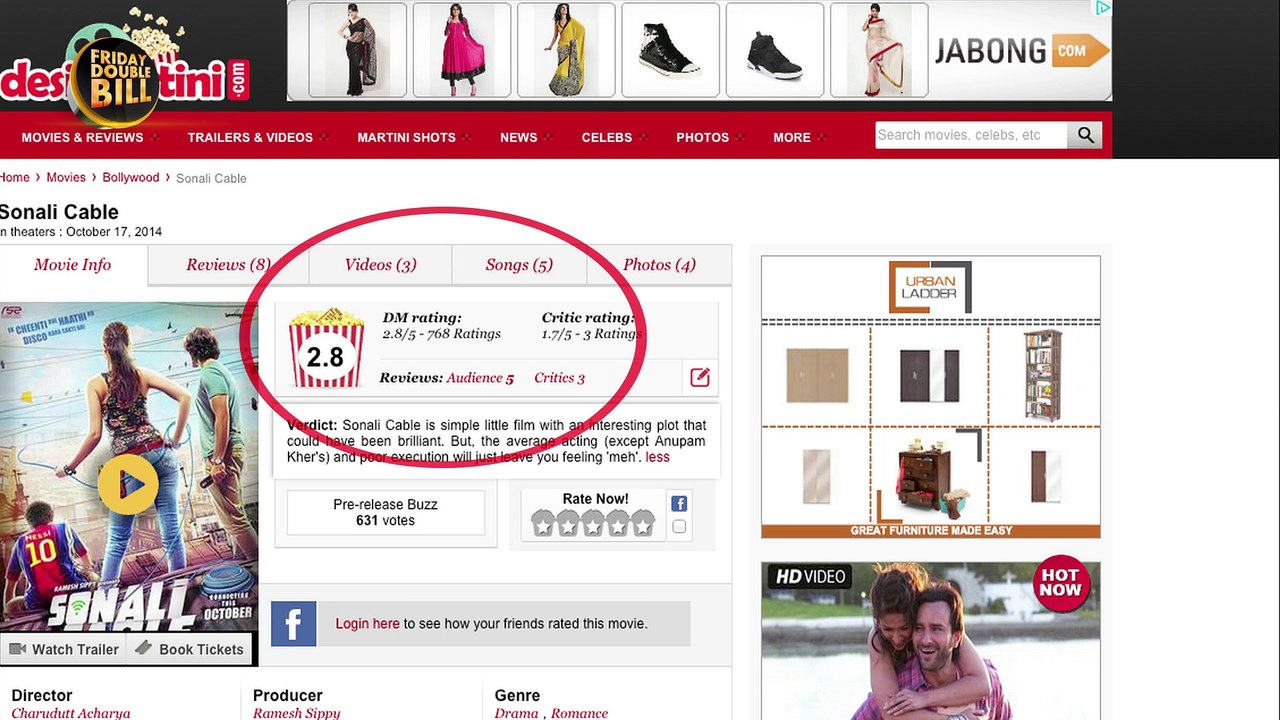The image size is (1280, 720).
Task: Click the Hot Now badge on the video
Action: [x=1060, y=583]
